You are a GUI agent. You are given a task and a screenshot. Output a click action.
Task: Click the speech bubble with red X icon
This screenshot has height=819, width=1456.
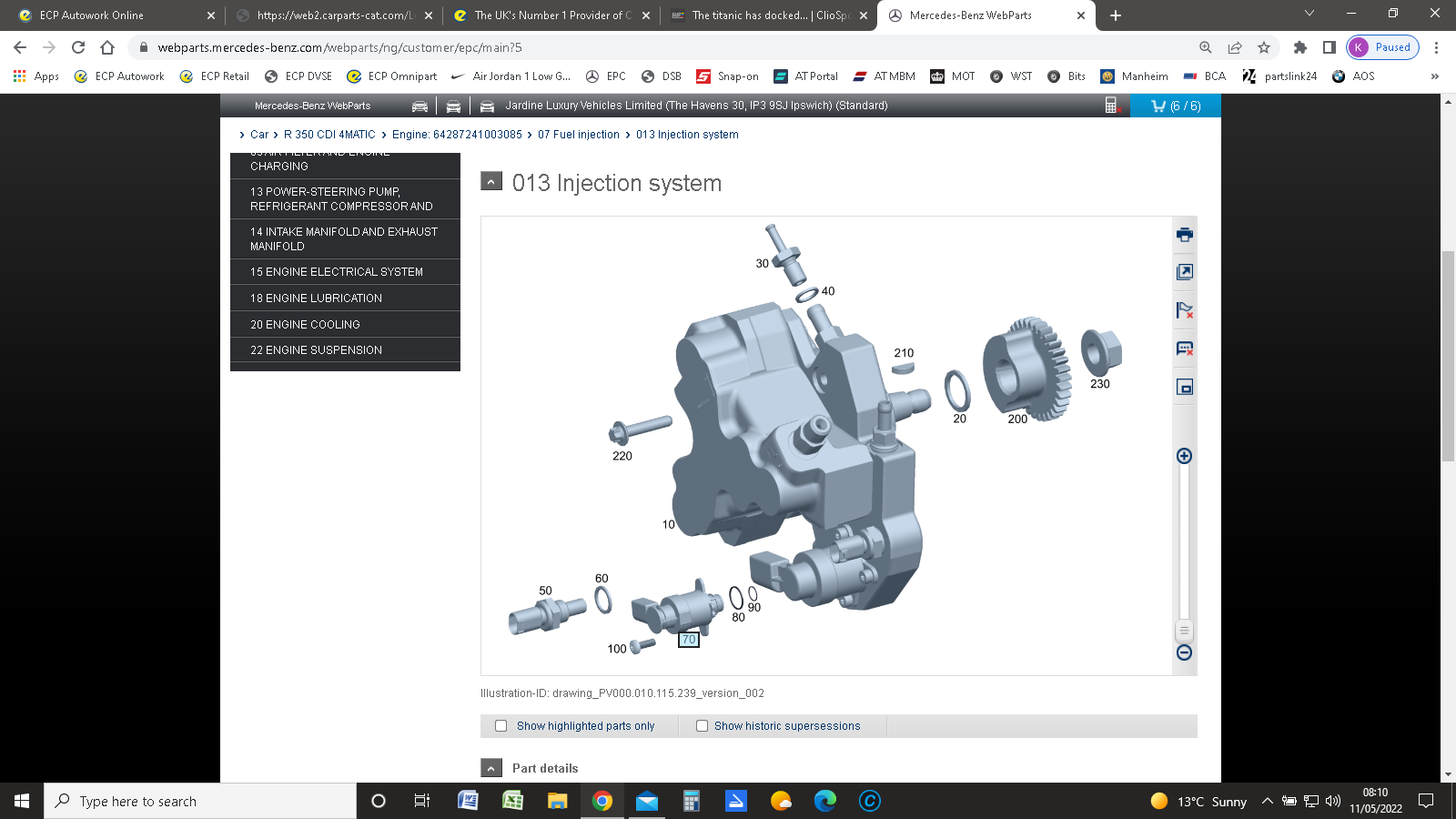(x=1184, y=349)
